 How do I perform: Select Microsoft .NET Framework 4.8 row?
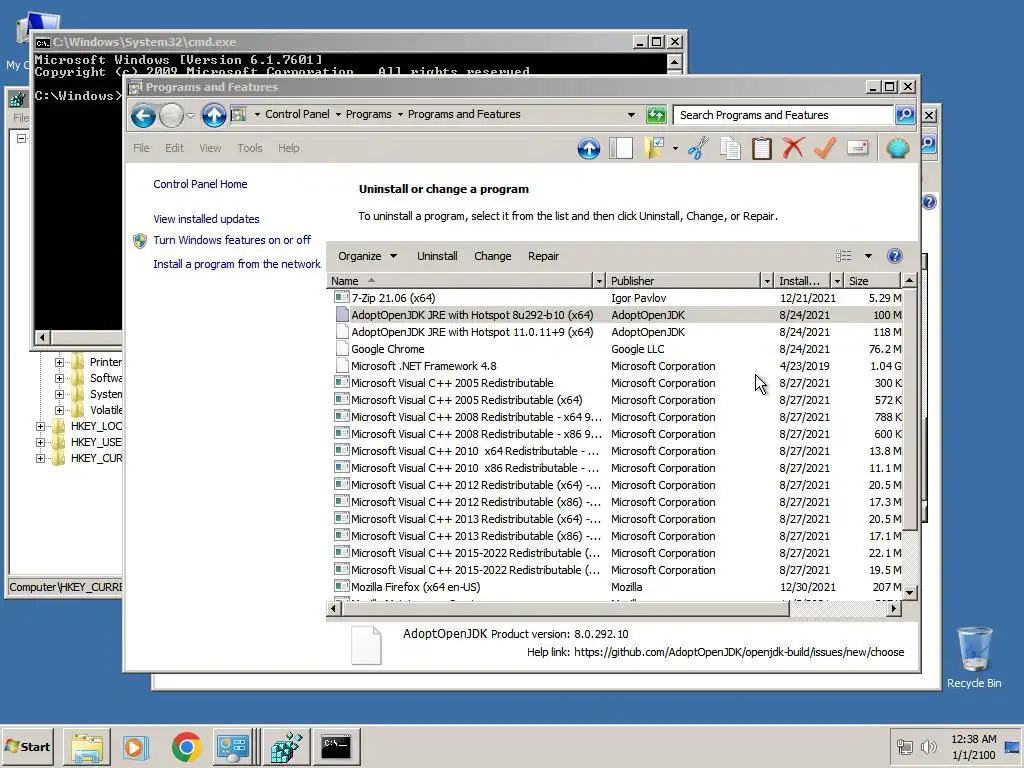617,366
